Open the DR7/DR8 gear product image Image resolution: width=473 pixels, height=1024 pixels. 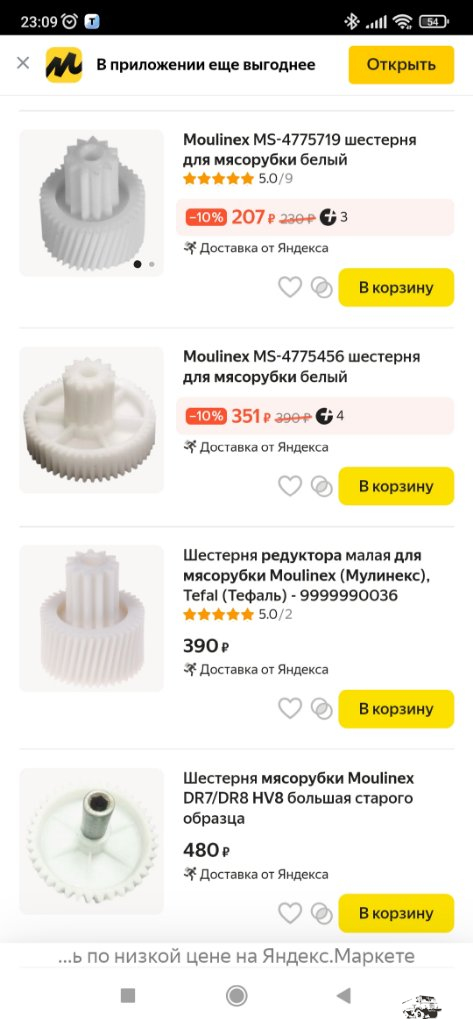point(91,841)
